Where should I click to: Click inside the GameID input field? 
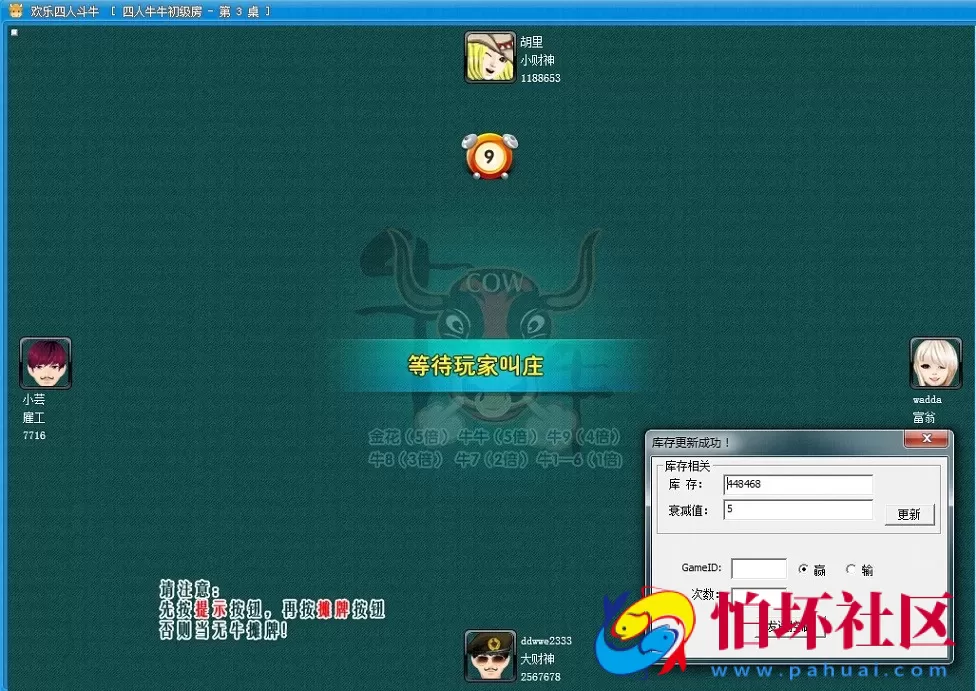coord(759,569)
